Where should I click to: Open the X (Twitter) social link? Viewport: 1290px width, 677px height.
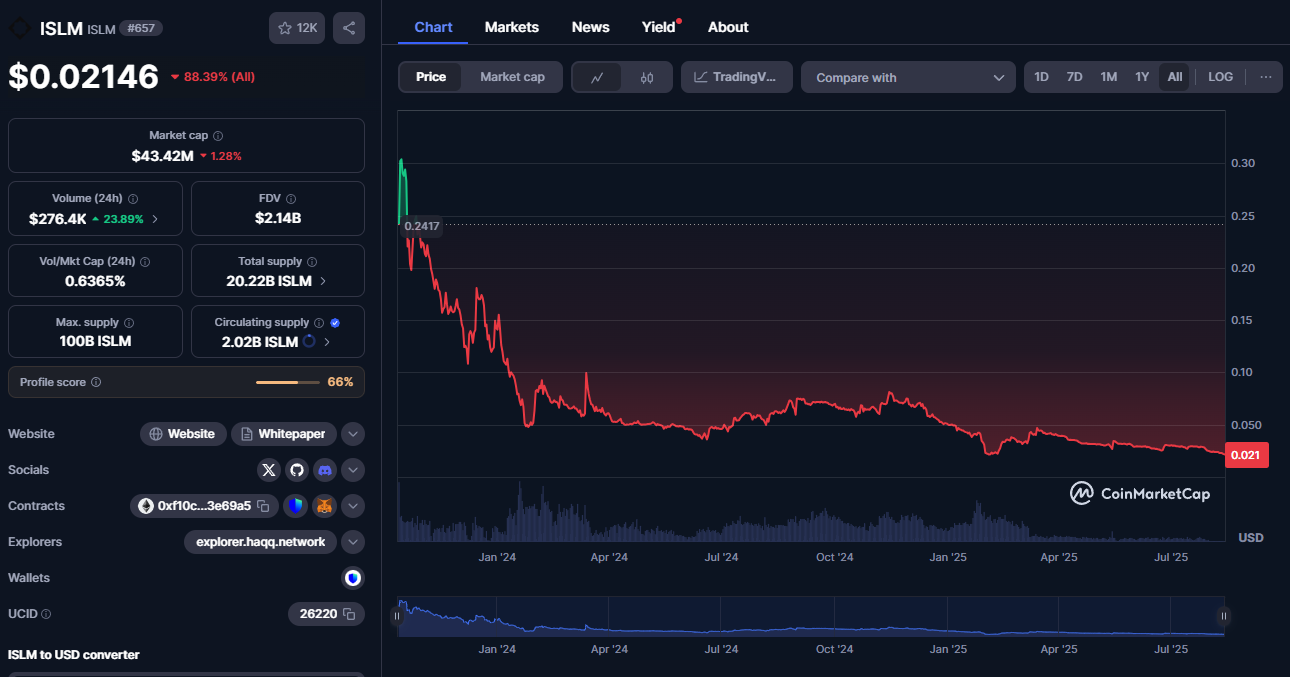pyautogui.click(x=269, y=470)
